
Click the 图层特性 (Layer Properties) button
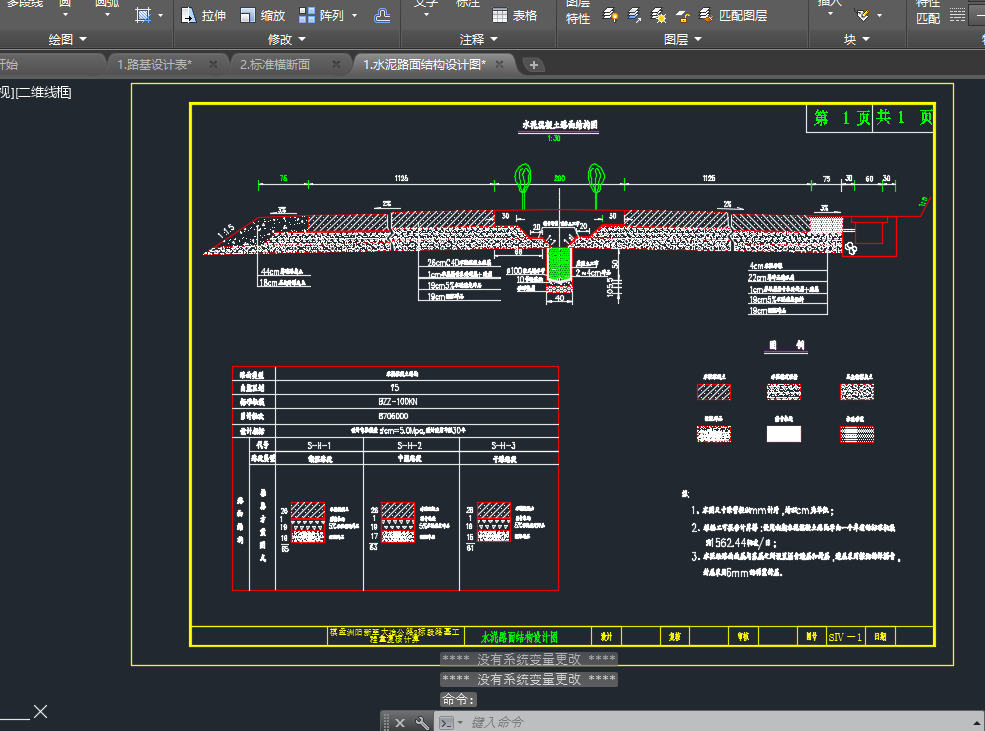[578, 13]
